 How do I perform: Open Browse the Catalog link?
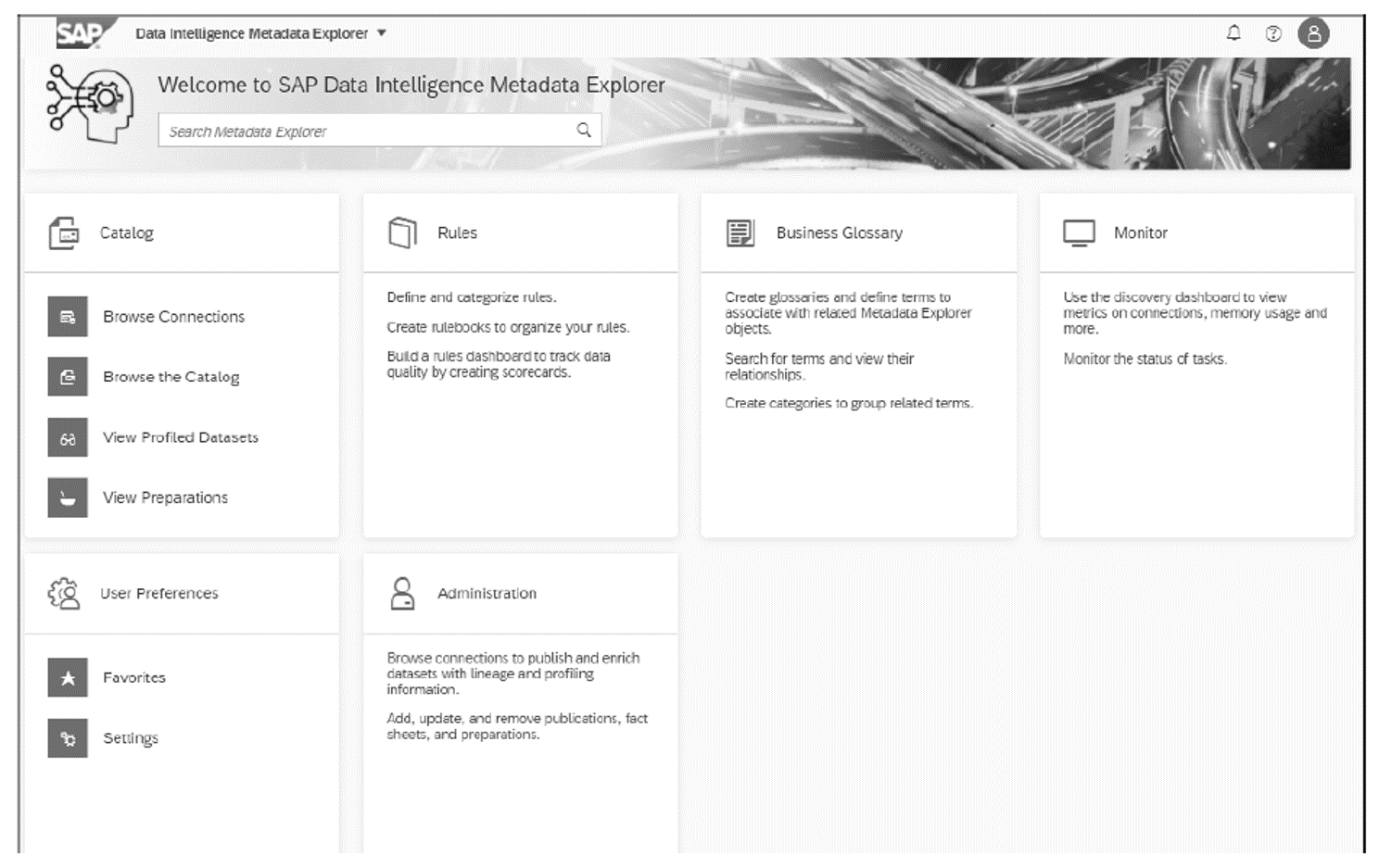[x=171, y=377]
